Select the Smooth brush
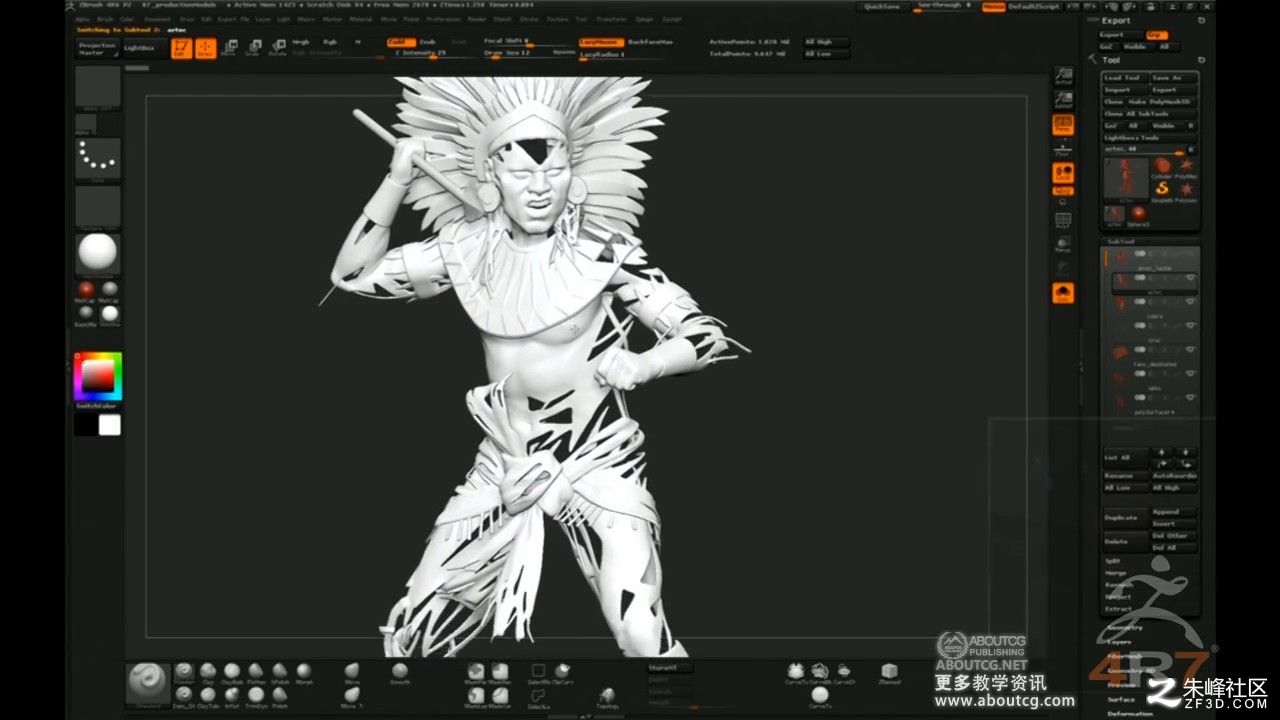1280x720 pixels. click(399, 672)
